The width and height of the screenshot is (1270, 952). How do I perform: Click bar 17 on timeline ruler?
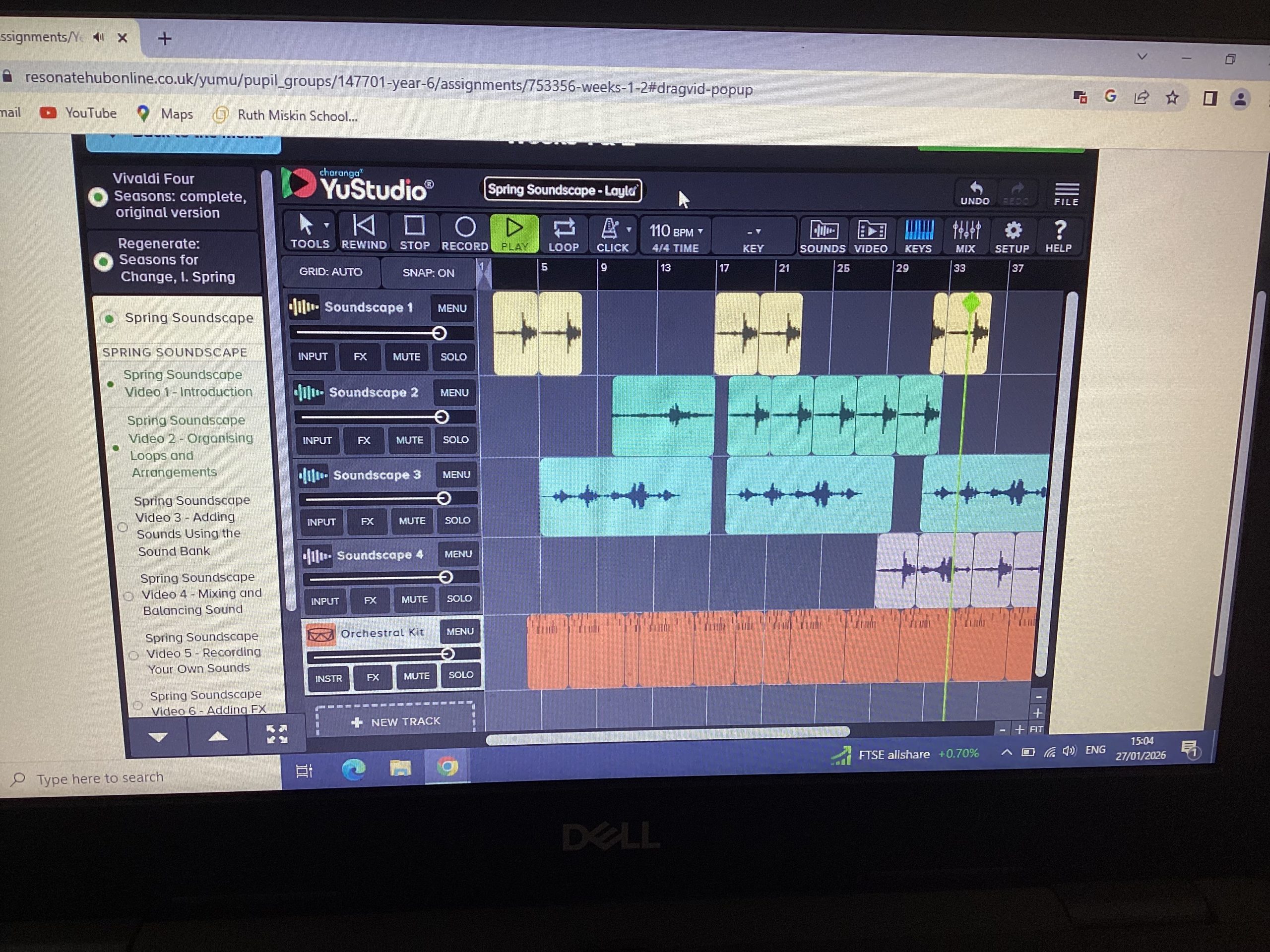point(724,268)
